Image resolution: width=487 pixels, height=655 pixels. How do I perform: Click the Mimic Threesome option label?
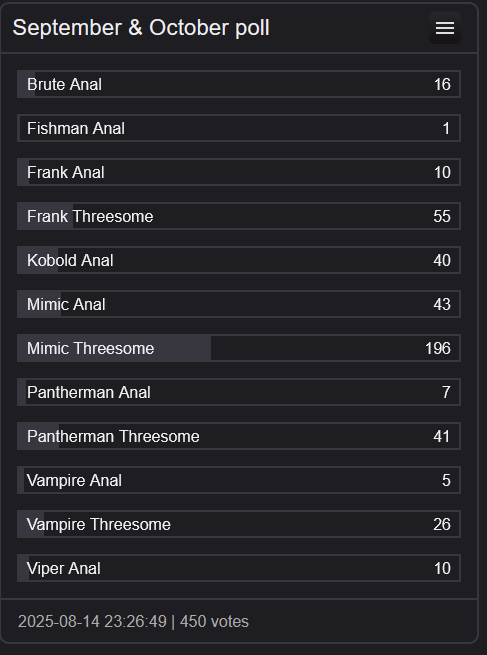[x=91, y=348]
